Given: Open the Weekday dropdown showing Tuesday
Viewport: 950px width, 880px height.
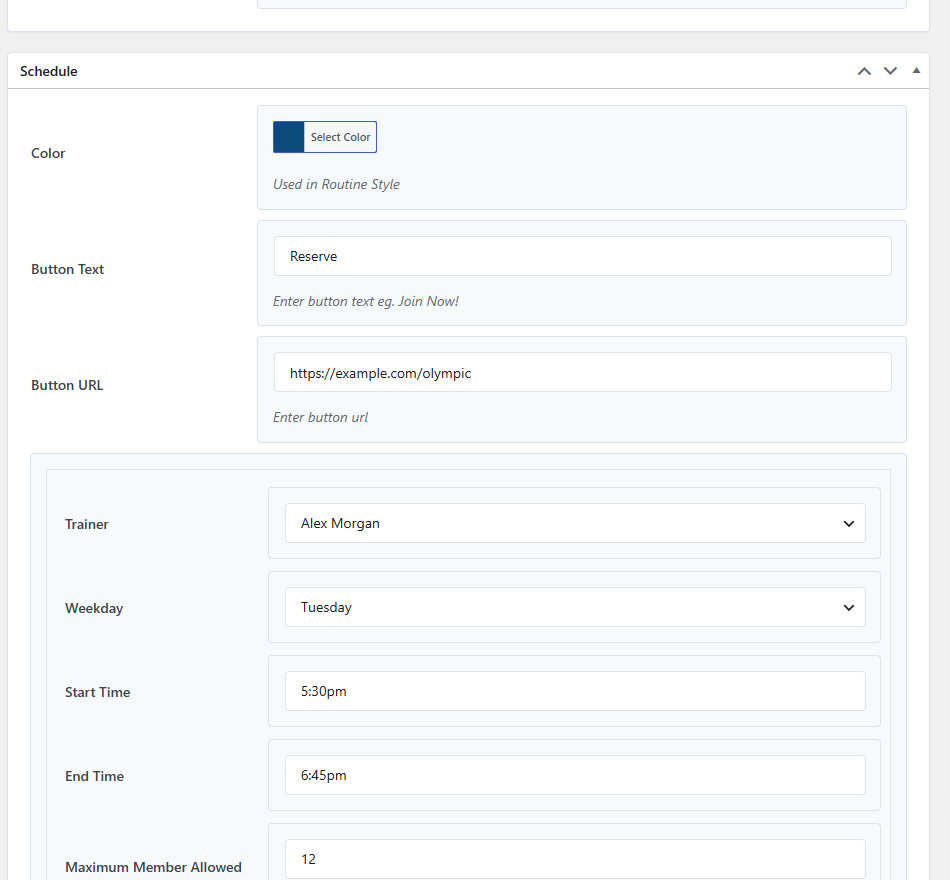Looking at the screenshot, I should pyautogui.click(x=575, y=607).
